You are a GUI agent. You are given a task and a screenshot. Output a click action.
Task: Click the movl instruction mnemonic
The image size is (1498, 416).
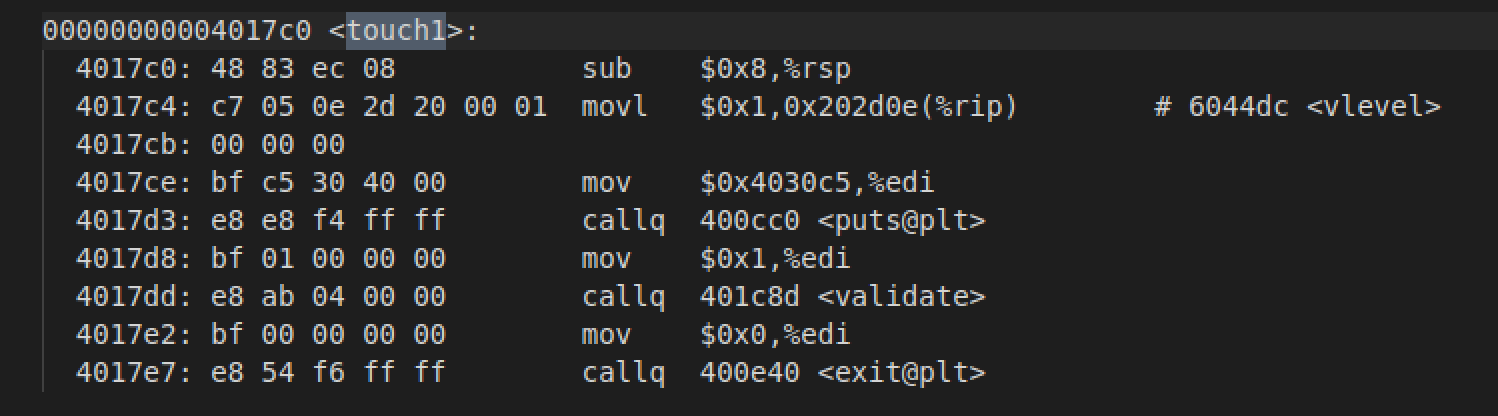[x=610, y=107]
